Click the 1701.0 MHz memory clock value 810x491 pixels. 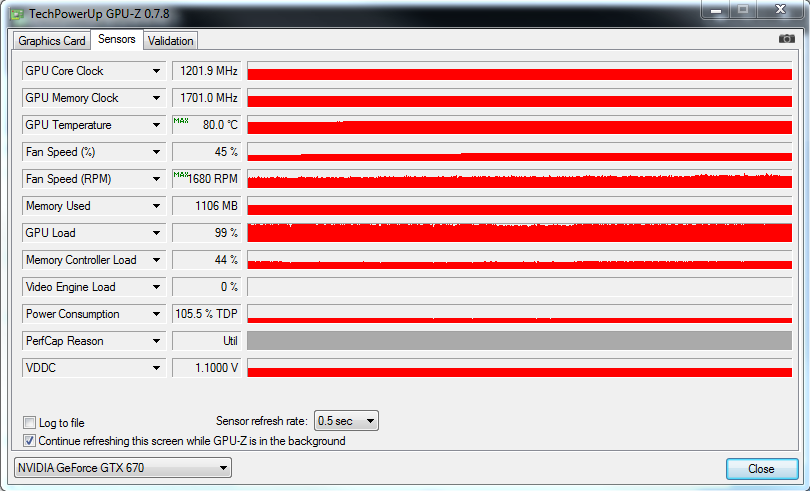coord(207,98)
